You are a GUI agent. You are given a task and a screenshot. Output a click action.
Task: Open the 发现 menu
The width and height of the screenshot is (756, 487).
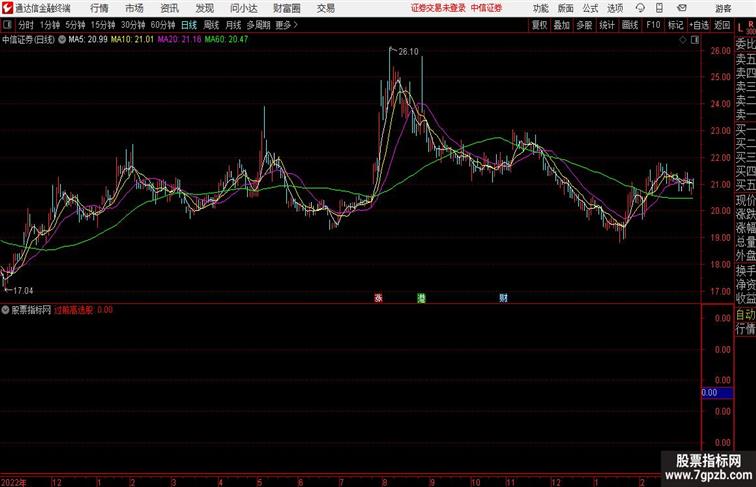coord(204,8)
